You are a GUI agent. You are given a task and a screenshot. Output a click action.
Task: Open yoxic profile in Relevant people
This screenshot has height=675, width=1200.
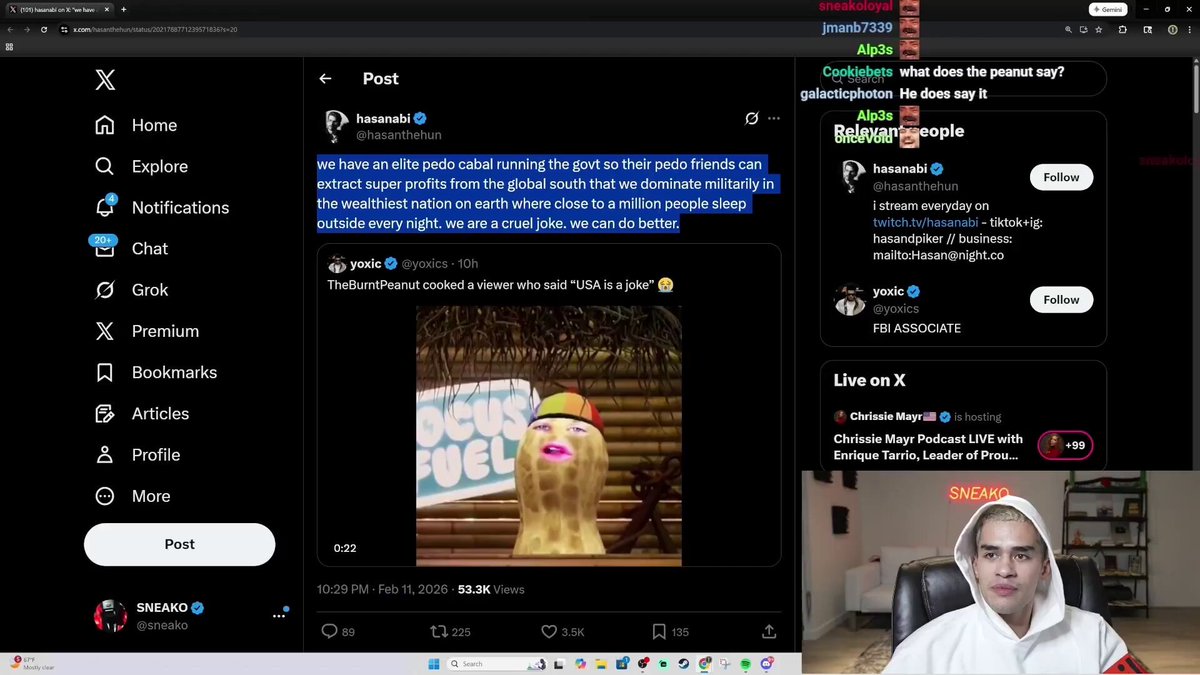coord(888,291)
